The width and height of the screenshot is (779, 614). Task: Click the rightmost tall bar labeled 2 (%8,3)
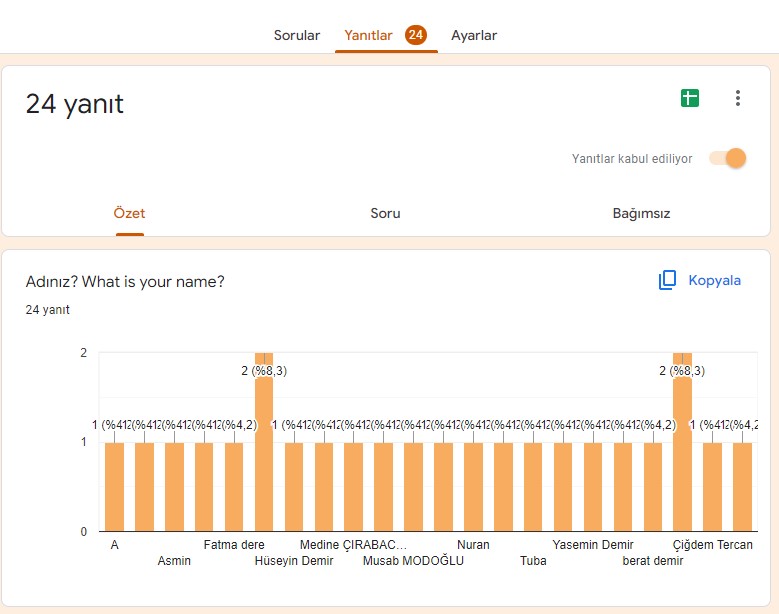pyautogui.click(x=682, y=450)
